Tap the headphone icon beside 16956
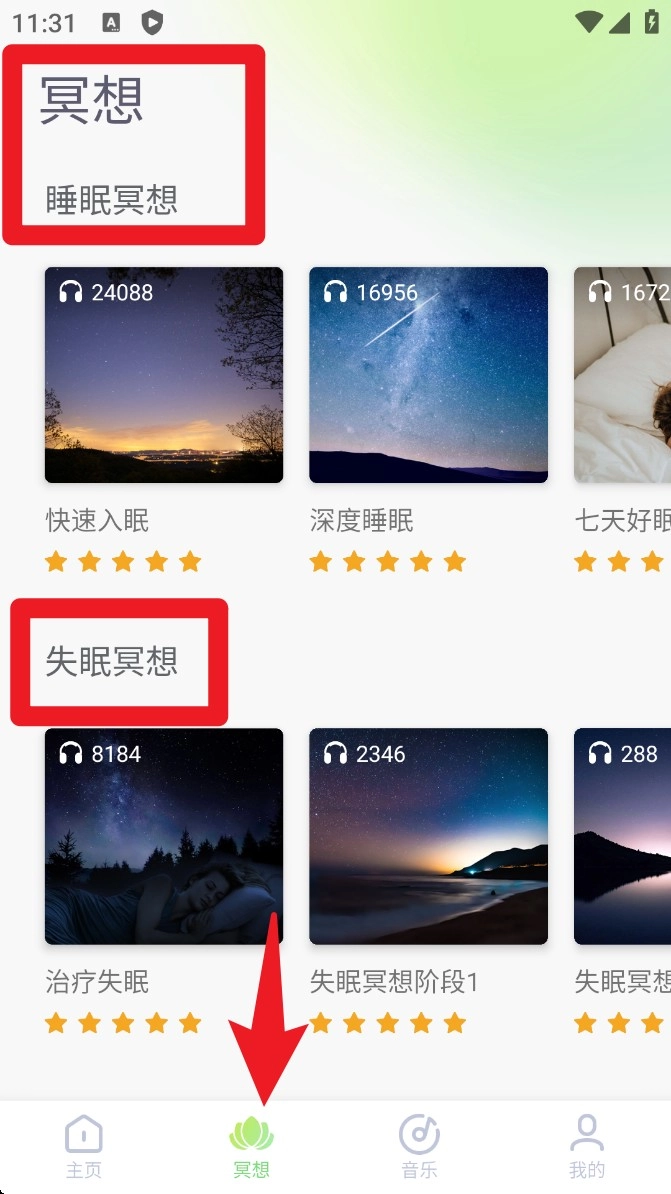671x1194 pixels. click(335, 292)
